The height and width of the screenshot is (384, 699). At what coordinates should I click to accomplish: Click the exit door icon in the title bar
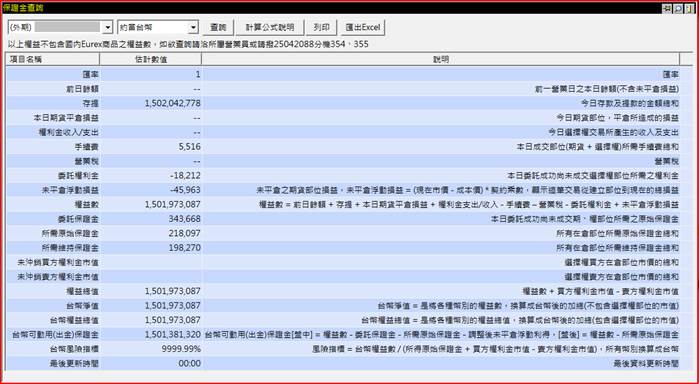click(x=690, y=8)
